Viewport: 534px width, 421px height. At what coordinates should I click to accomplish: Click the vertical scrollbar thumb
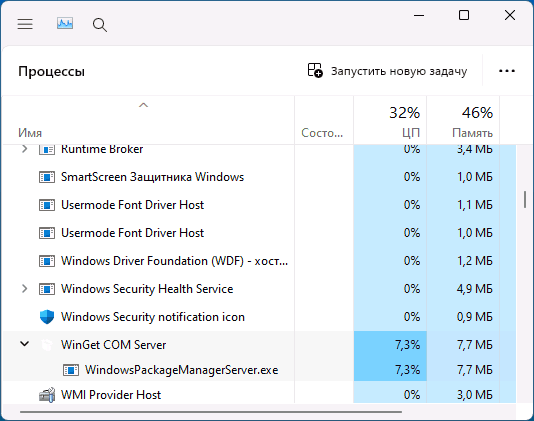[x=525, y=199]
